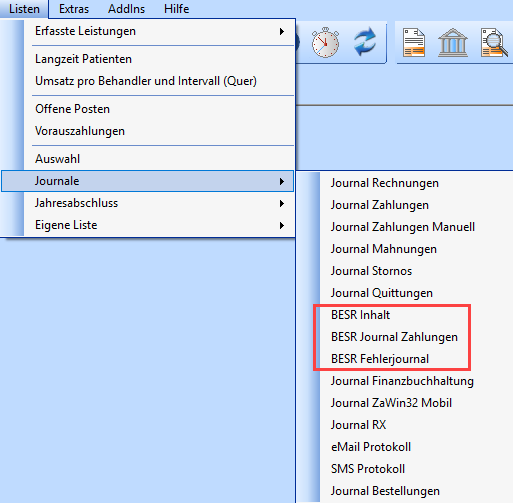
Task: Open the Hilfe menu
Action: pyautogui.click(x=176, y=9)
